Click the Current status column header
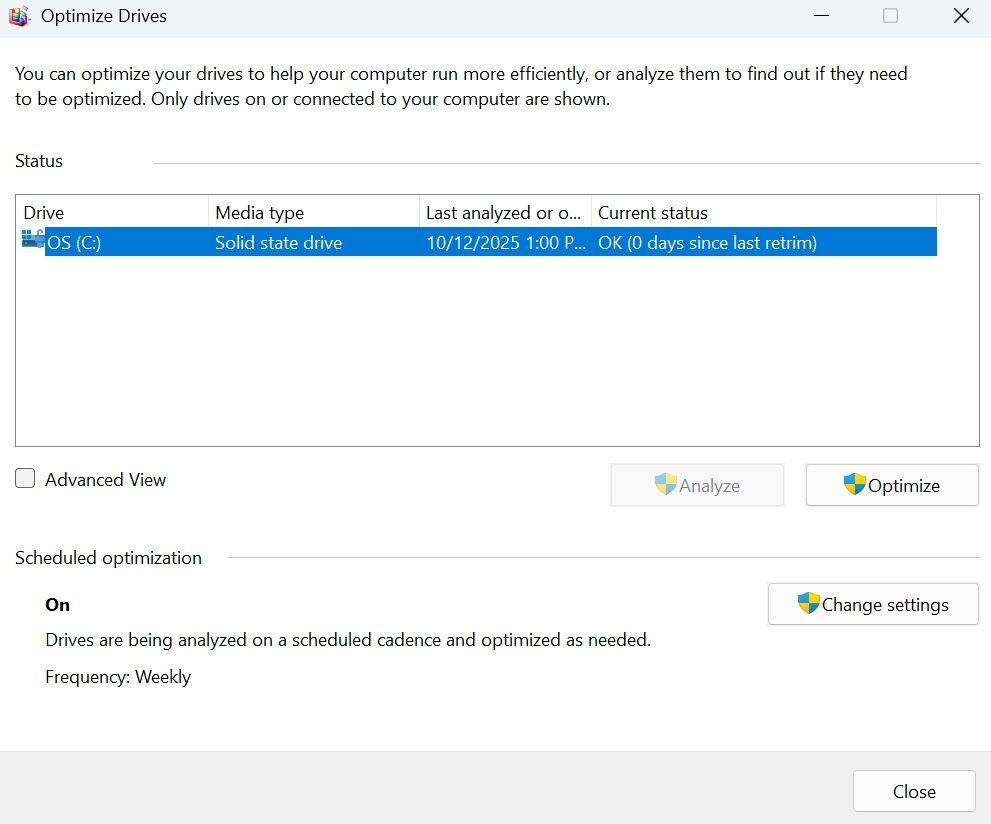Viewport: 991px width, 824px height. tap(763, 213)
